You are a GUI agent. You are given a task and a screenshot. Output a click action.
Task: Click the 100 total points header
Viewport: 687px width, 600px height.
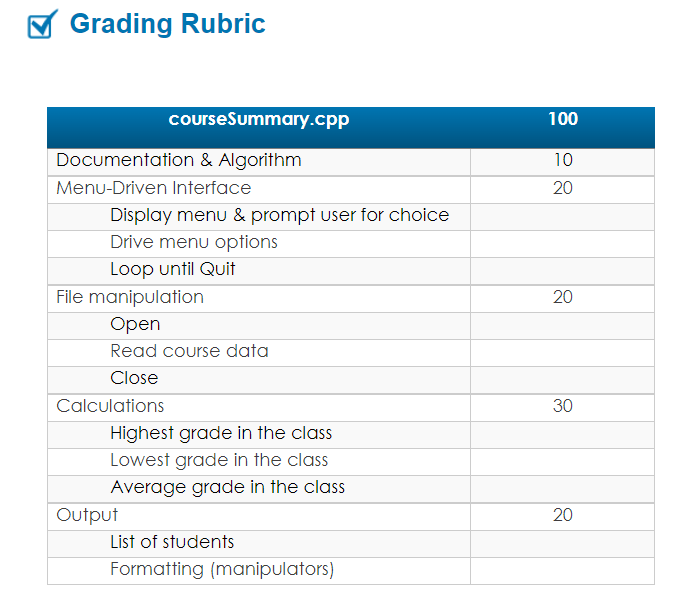click(563, 127)
